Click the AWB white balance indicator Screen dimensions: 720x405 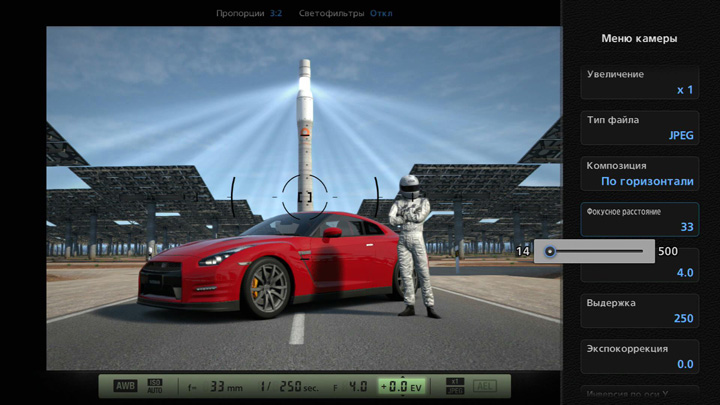[x=124, y=386]
